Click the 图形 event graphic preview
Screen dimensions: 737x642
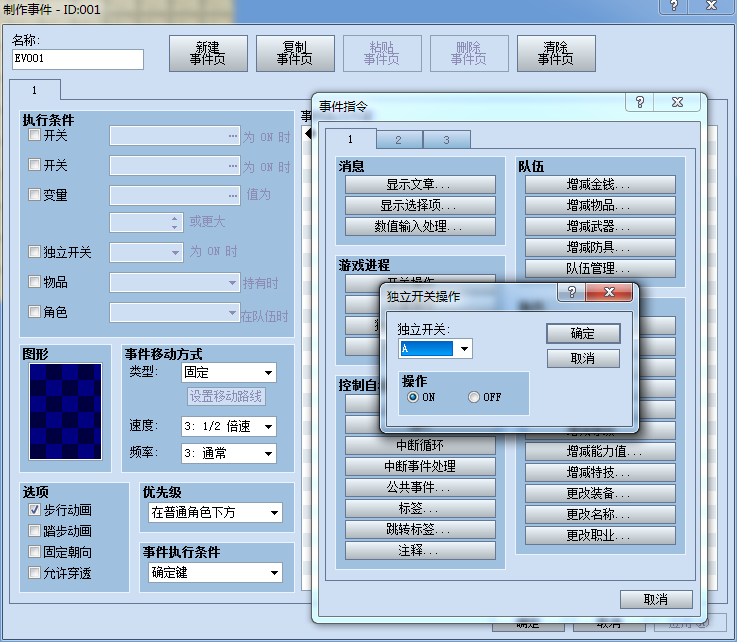[65, 411]
